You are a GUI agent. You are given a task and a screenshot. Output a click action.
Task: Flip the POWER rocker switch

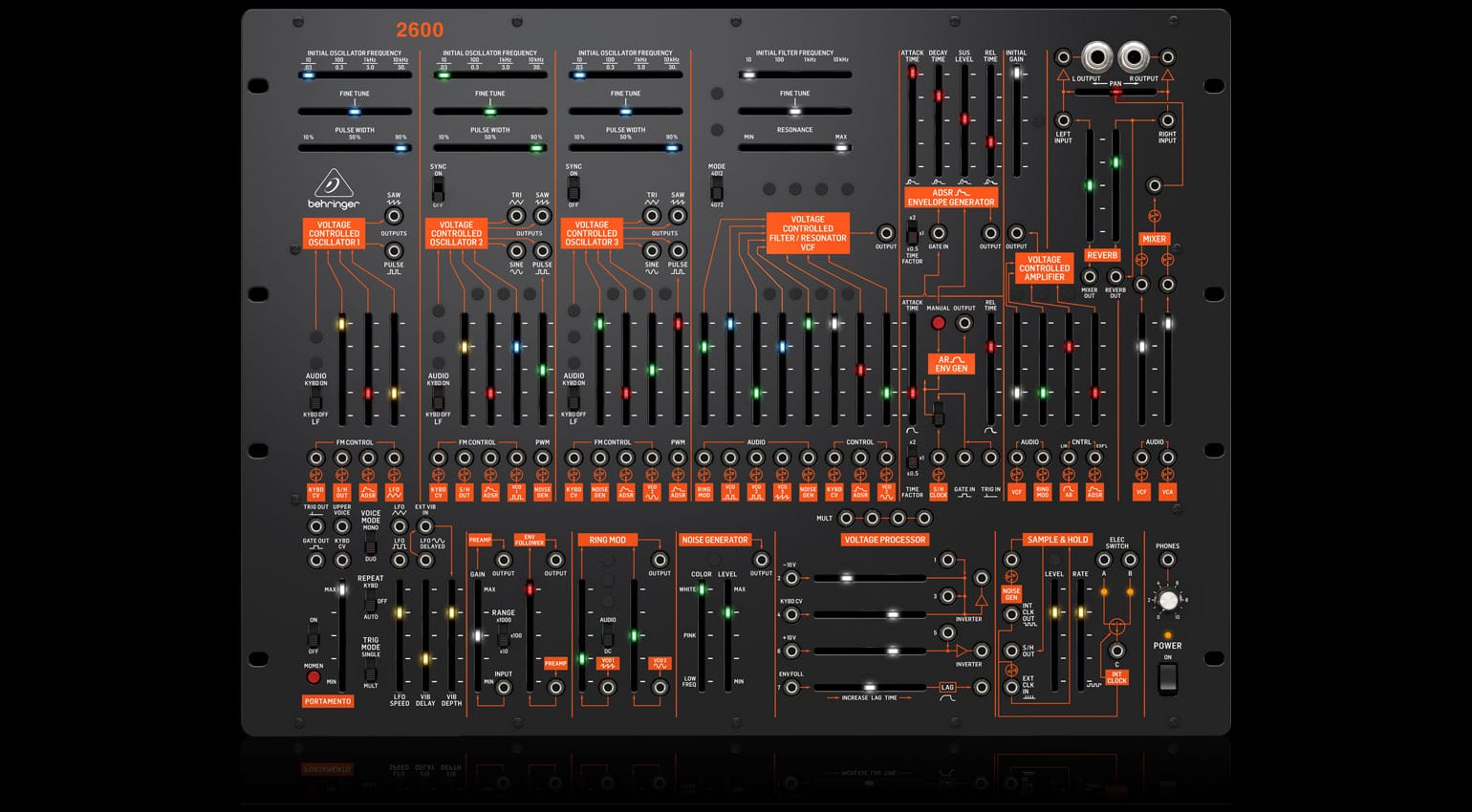(1167, 678)
